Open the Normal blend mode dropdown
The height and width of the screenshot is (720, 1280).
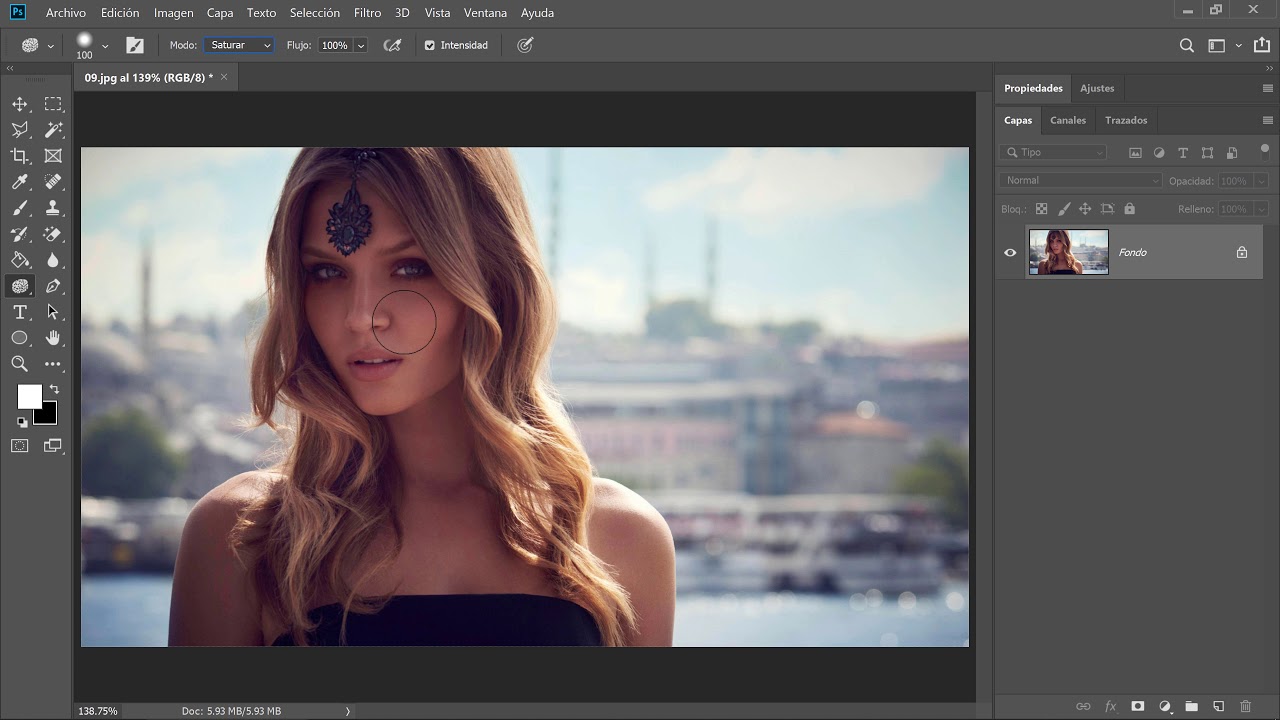[1080, 181]
